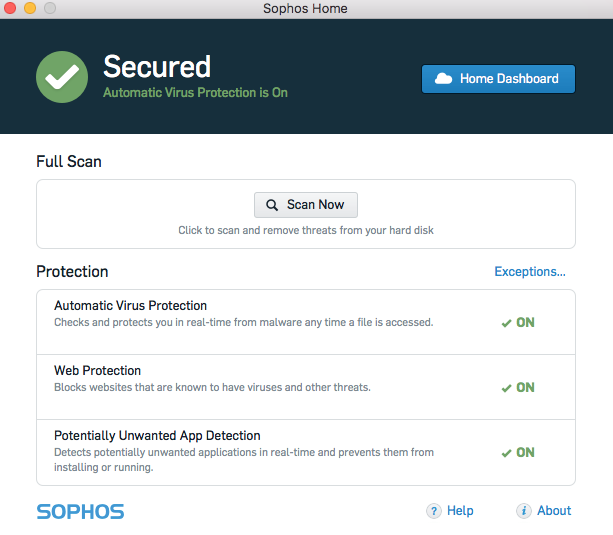
Task: Click the green Secured checkmark icon
Action: tap(62, 77)
